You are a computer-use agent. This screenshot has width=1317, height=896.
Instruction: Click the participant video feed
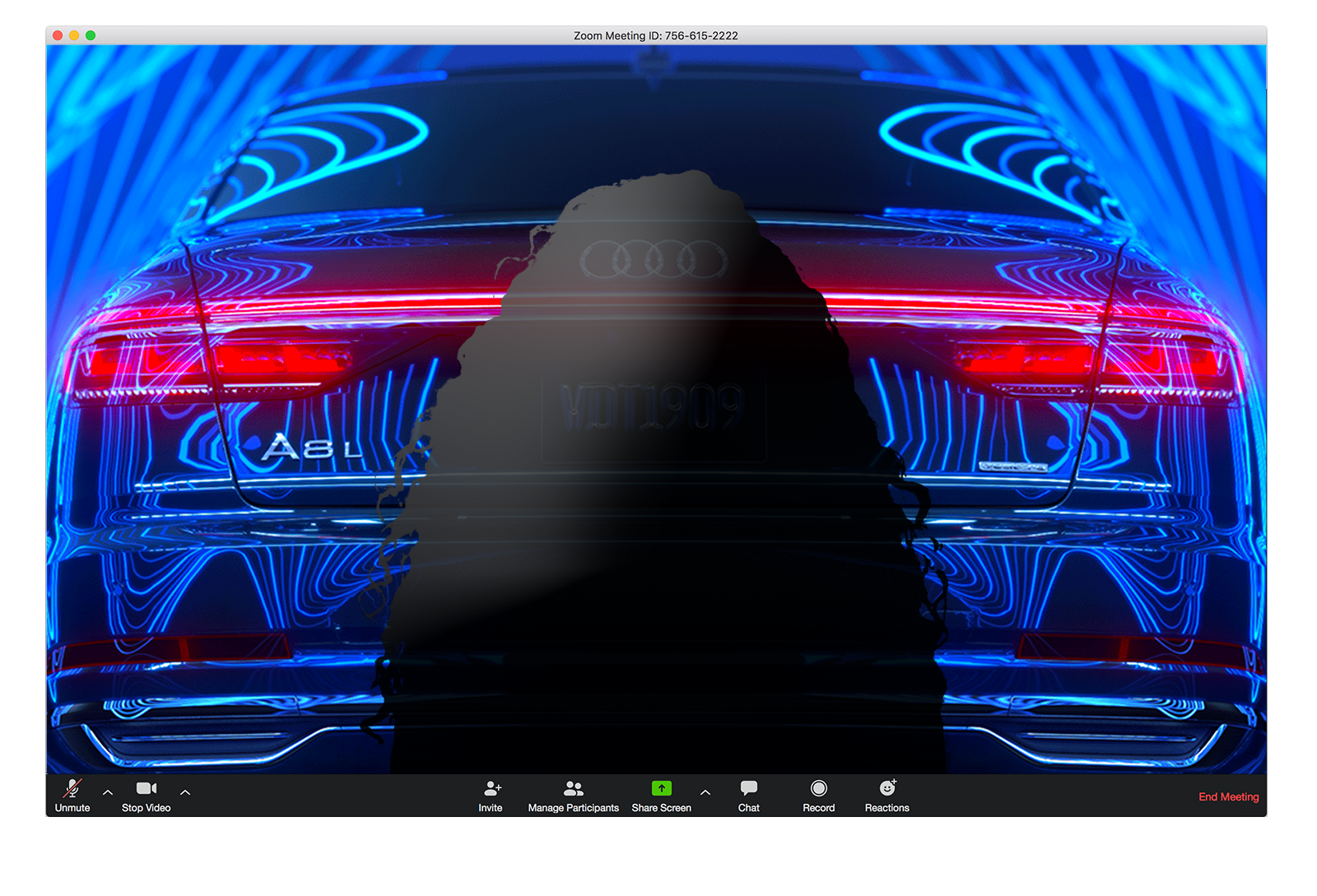656,409
